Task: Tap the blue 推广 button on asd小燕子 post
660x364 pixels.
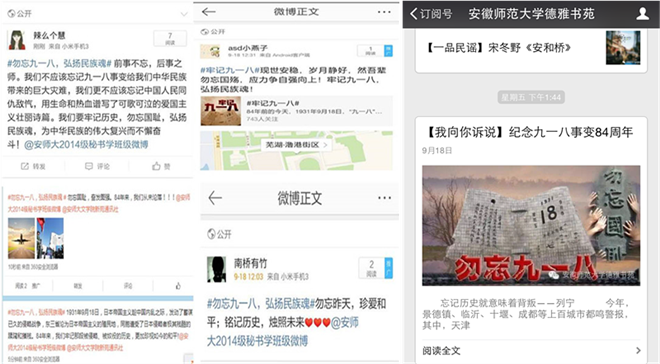Action: click(x=389, y=51)
